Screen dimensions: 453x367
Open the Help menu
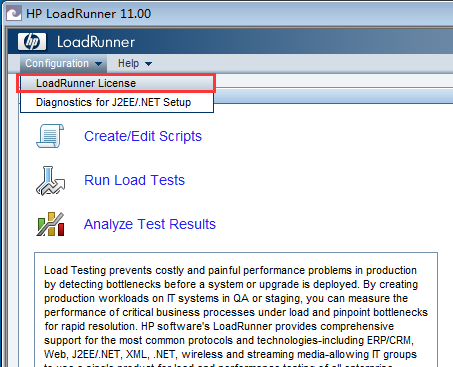point(135,63)
